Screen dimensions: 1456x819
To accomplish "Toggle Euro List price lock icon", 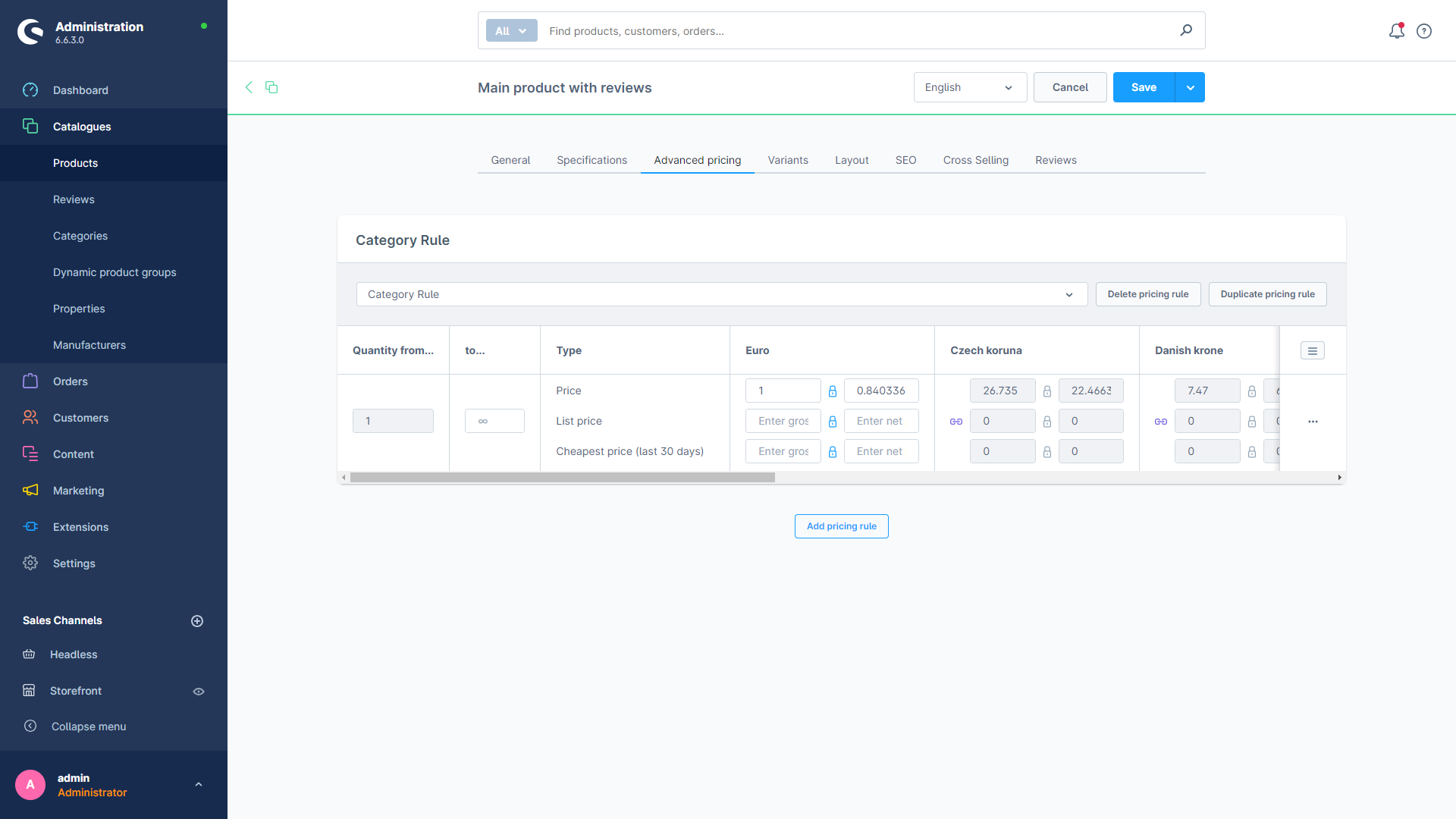I will [x=833, y=422].
